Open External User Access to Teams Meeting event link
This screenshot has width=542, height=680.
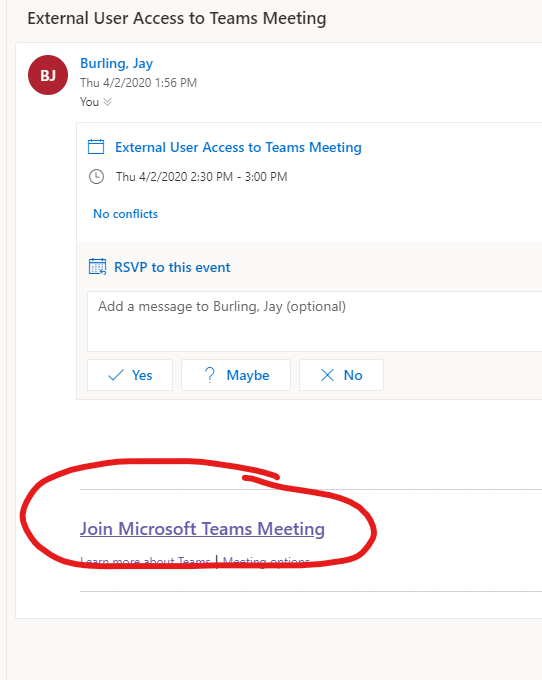click(238, 147)
